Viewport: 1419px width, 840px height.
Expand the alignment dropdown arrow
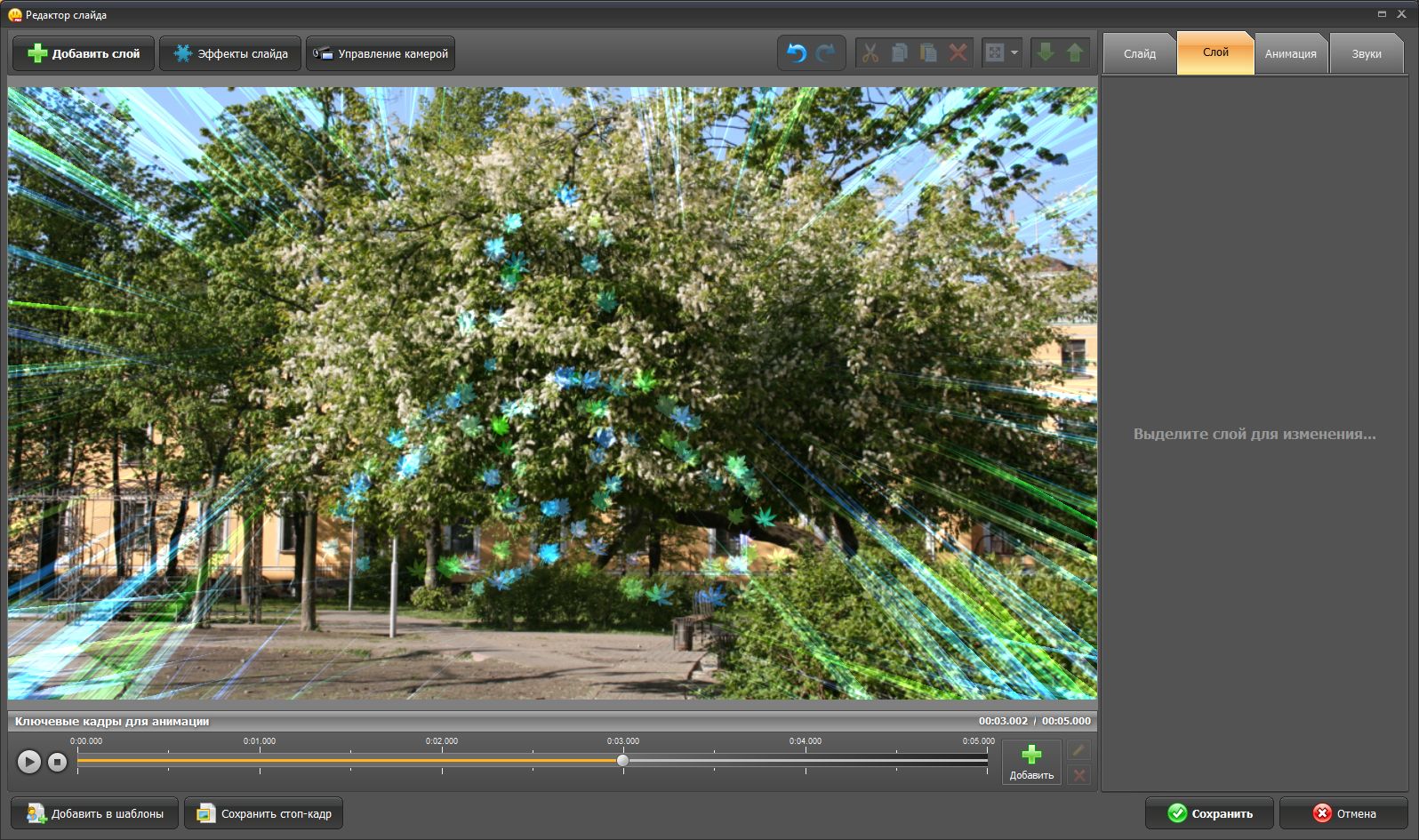(1014, 53)
